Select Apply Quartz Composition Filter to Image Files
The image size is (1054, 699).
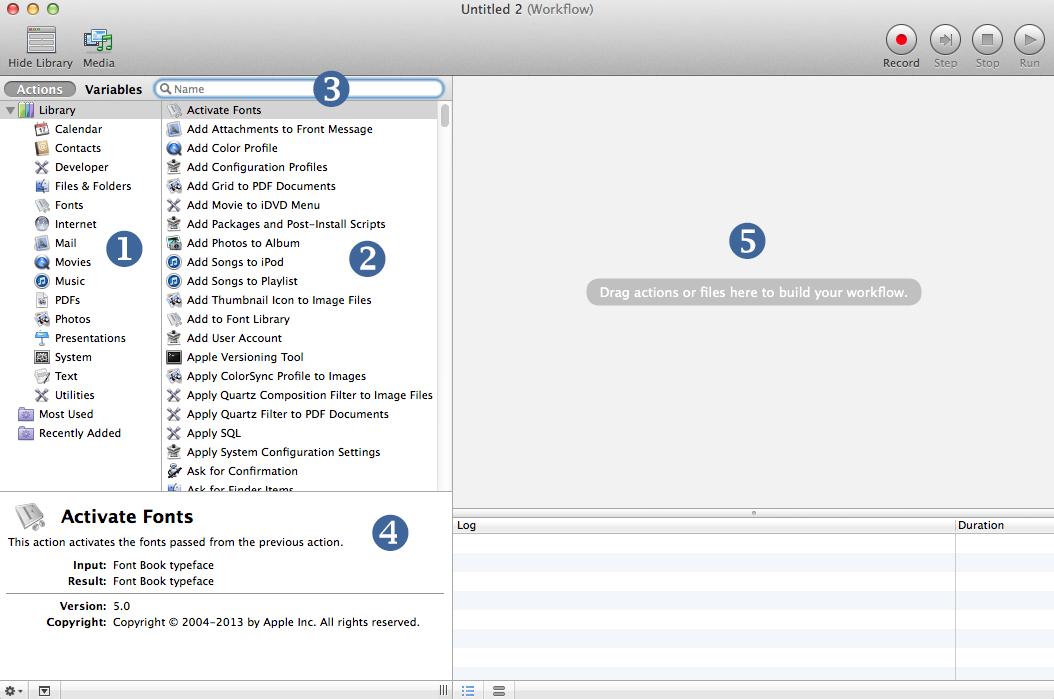pyautogui.click(x=300, y=395)
